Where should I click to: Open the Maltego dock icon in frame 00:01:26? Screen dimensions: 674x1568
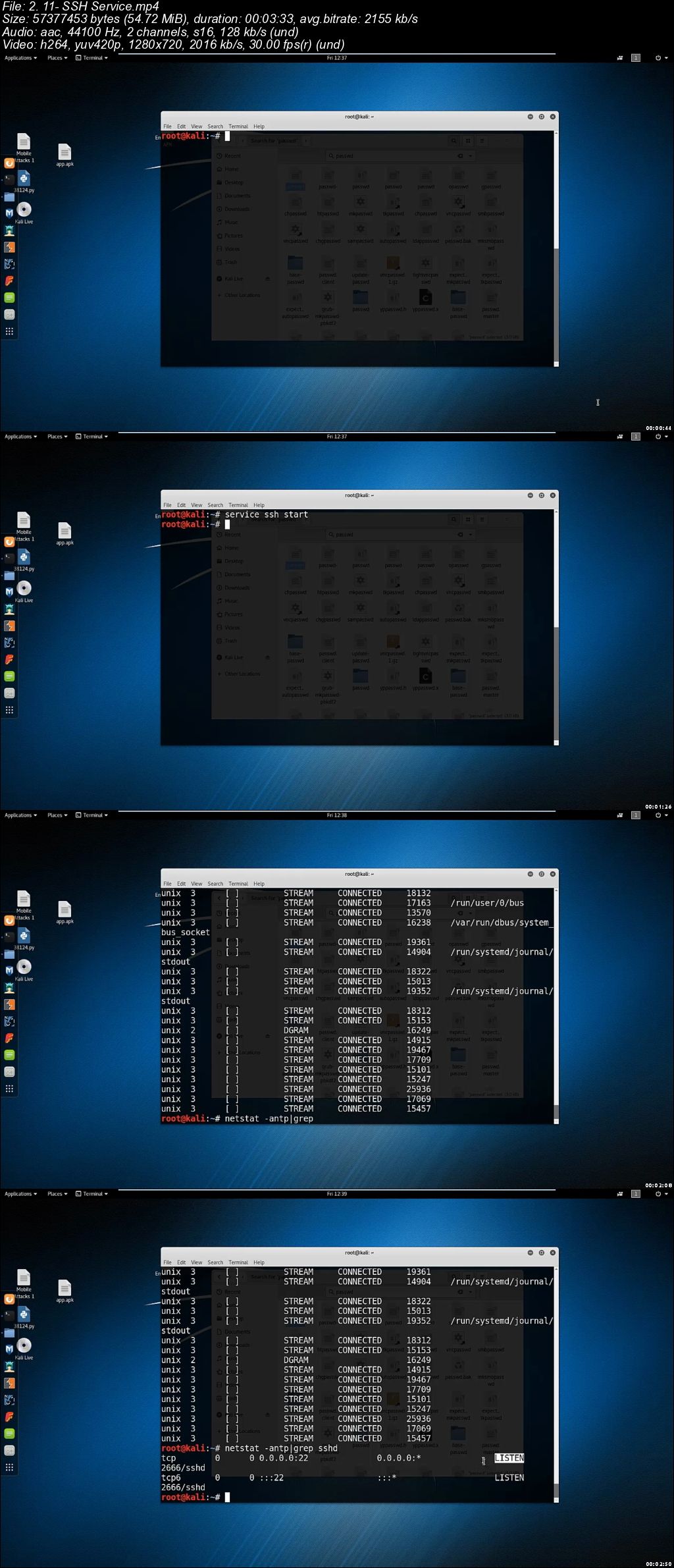[x=9, y=643]
